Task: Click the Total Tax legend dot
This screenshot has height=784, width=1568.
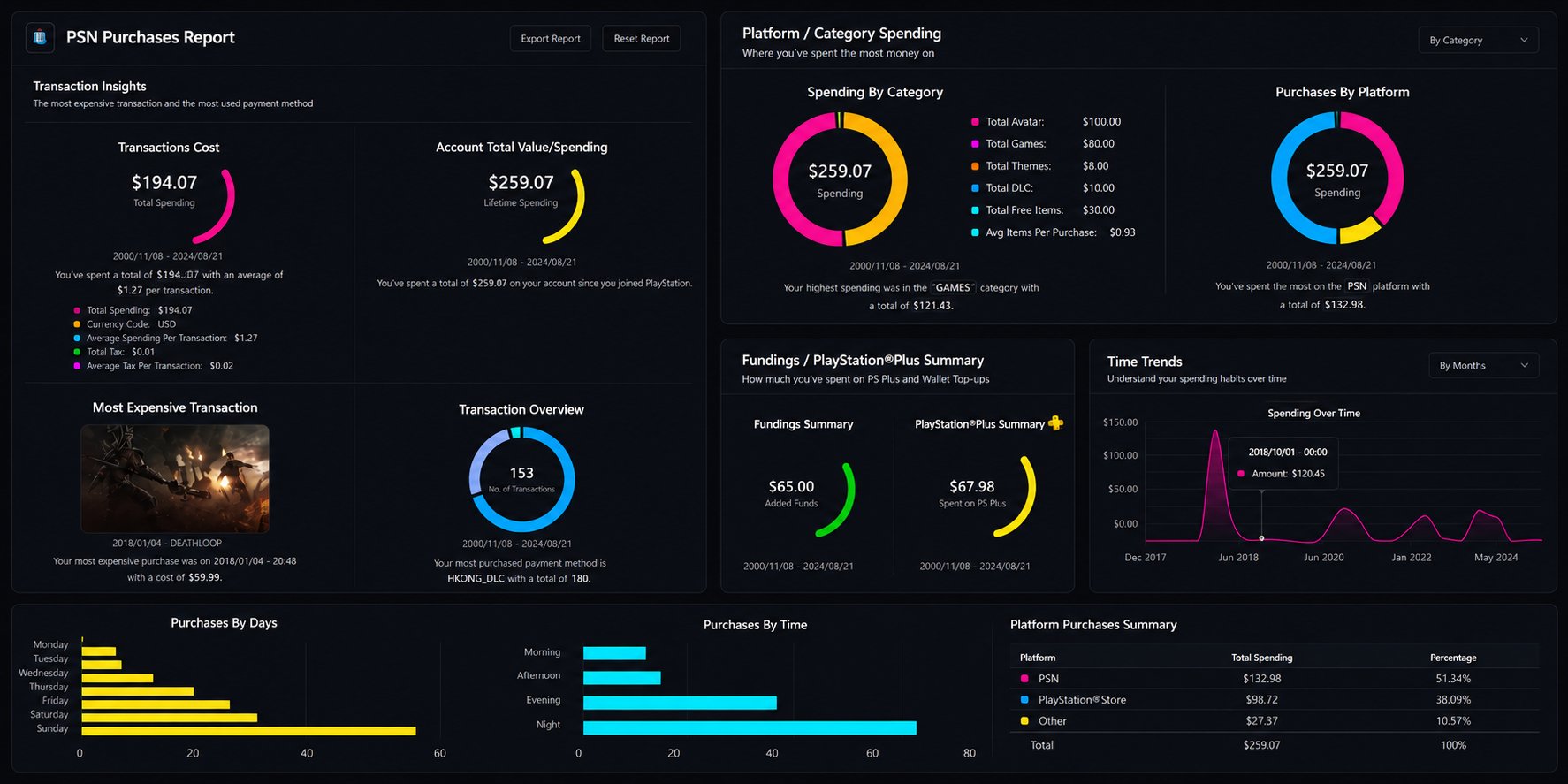Action: 77,352
